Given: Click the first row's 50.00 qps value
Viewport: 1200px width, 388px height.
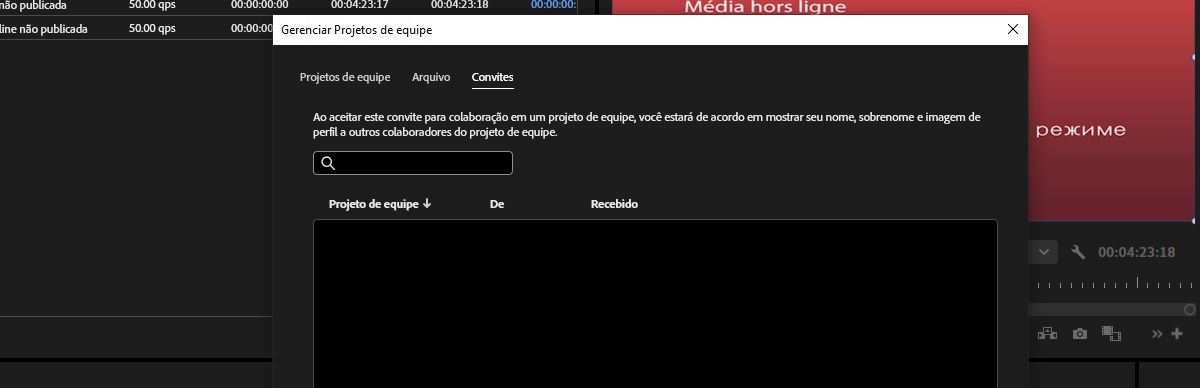Looking at the screenshot, I should (x=152, y=5).
